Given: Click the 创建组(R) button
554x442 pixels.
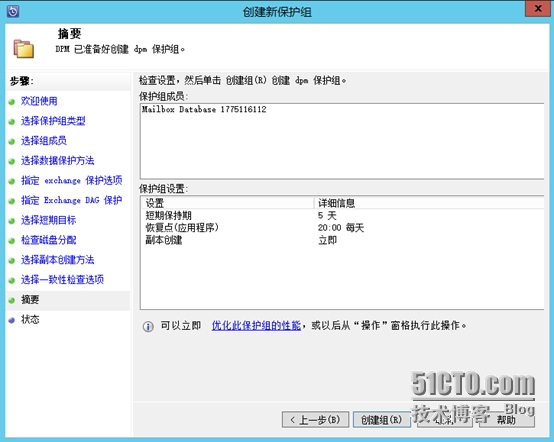Looking at the screenshot, I should point(382,419).
